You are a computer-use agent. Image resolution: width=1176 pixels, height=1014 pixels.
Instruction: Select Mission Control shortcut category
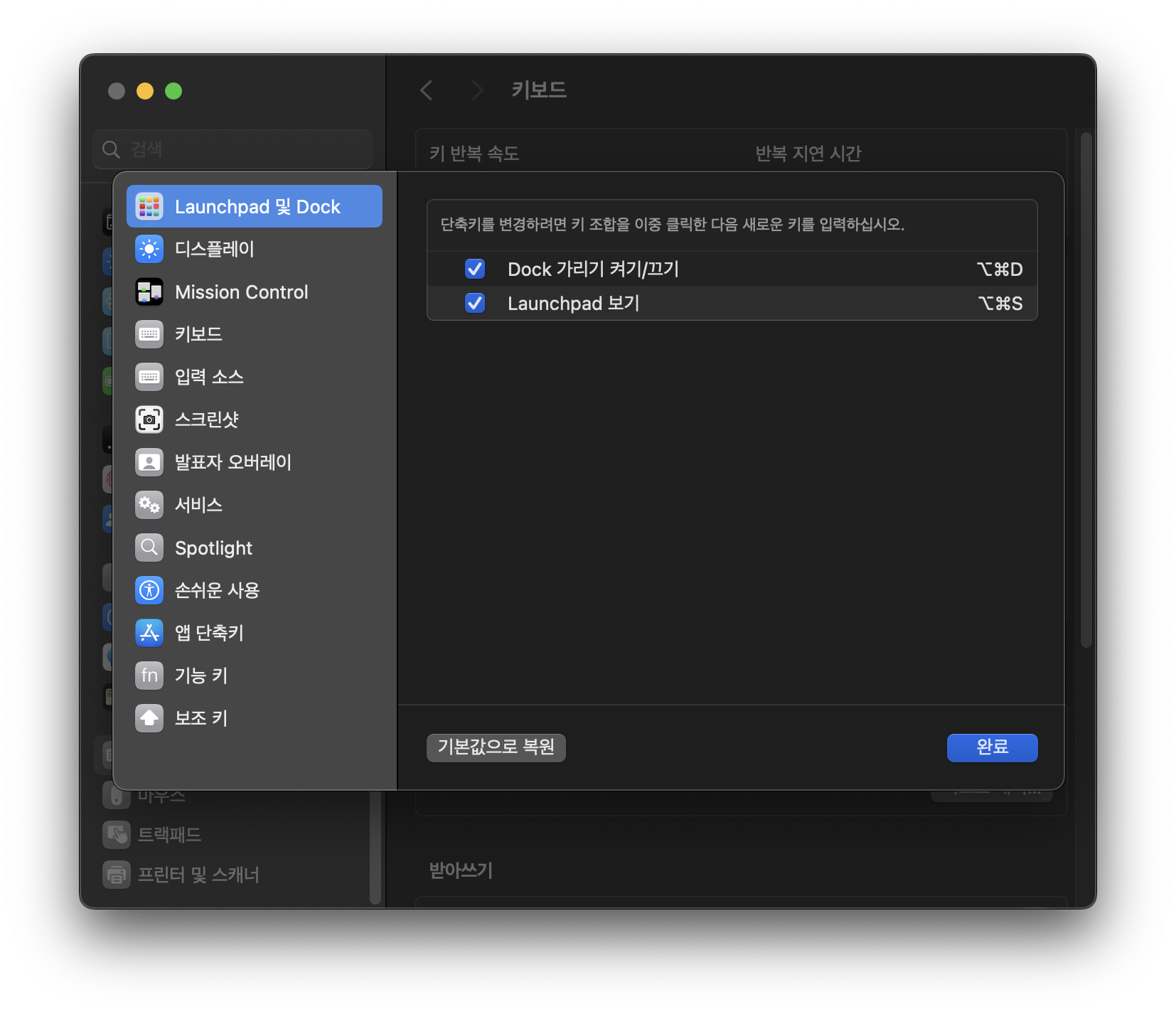tap(255, 292)
